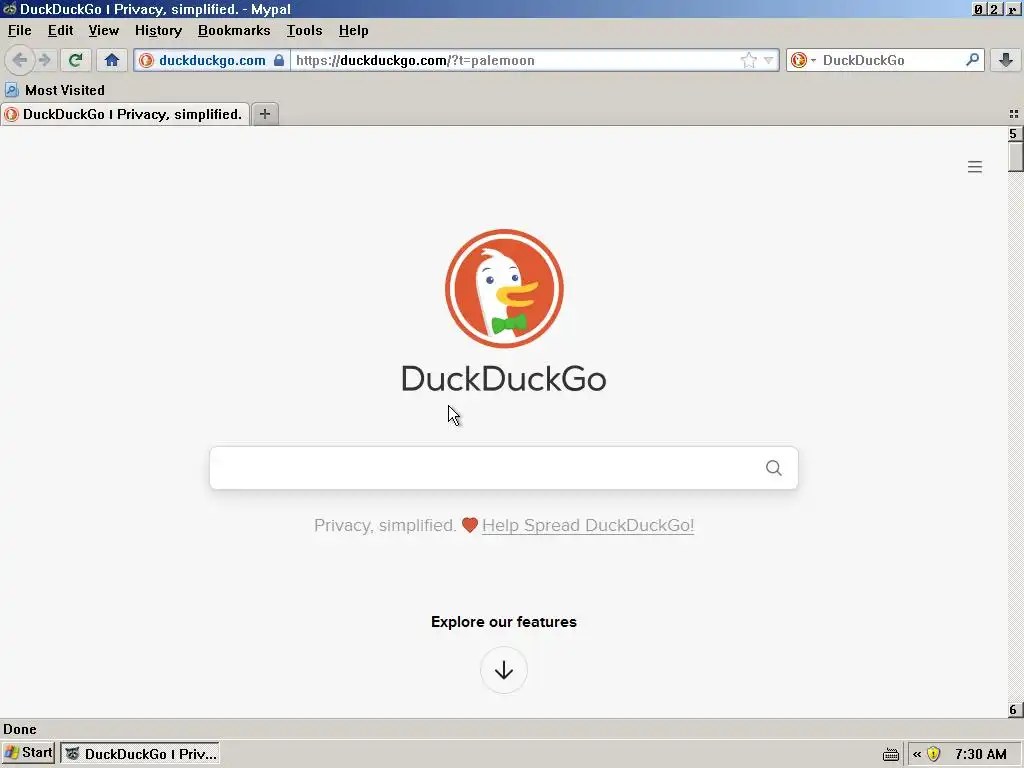Open the File menu
This screenshot has width=1024, height=768.
[20, 31]
